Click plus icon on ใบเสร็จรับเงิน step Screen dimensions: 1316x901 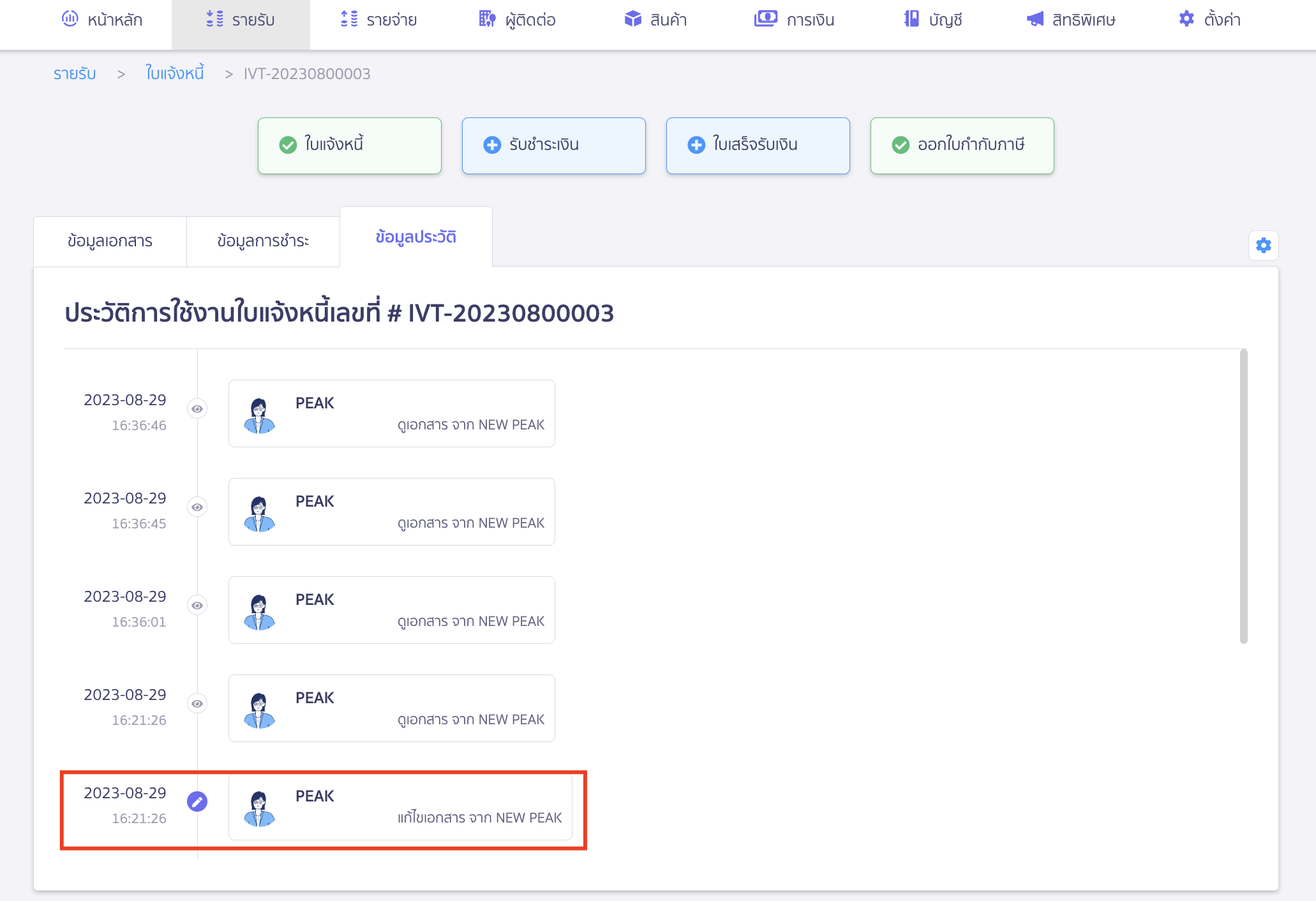click(x=696, y=145)
